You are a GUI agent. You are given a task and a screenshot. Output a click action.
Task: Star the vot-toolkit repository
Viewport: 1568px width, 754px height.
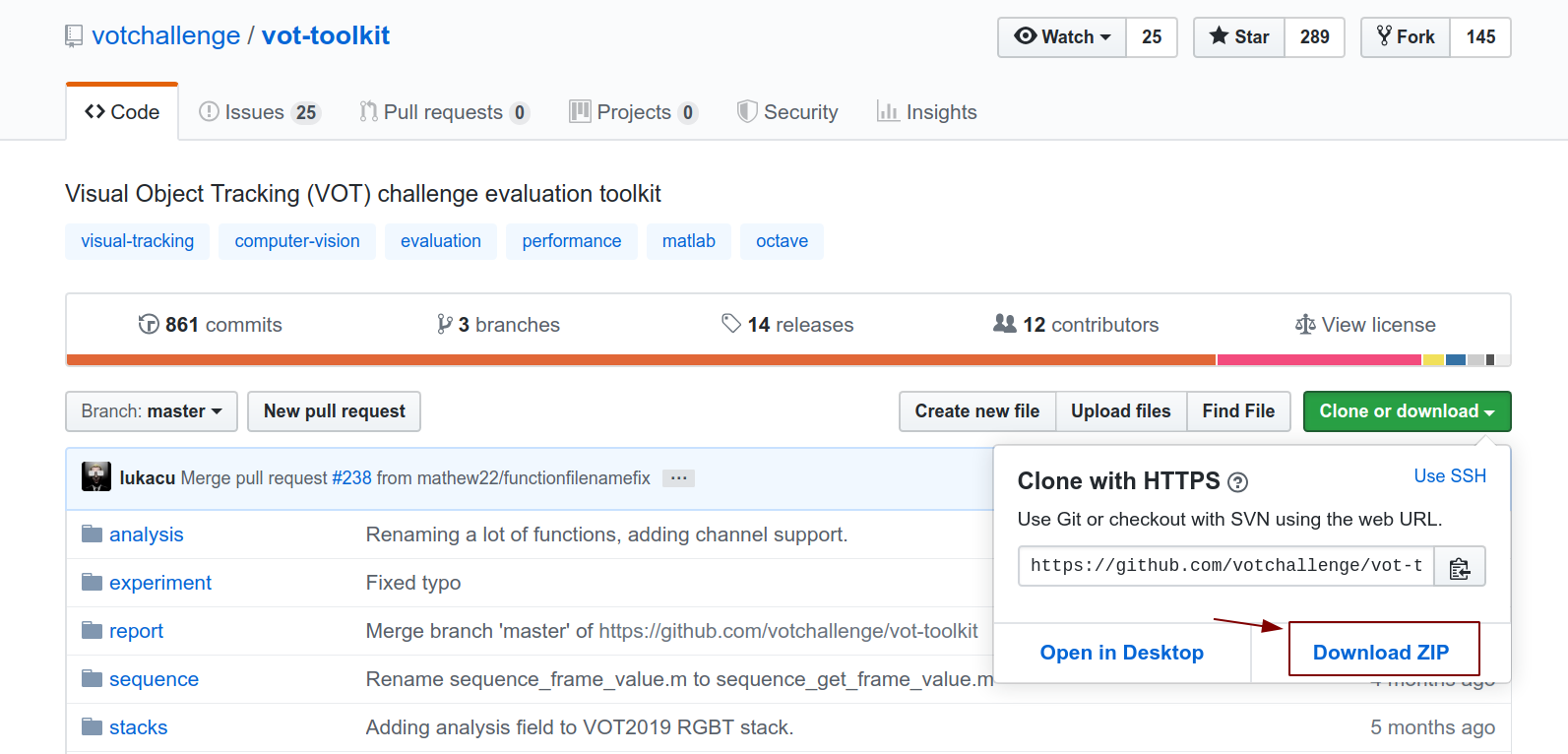pos(1239,37)
